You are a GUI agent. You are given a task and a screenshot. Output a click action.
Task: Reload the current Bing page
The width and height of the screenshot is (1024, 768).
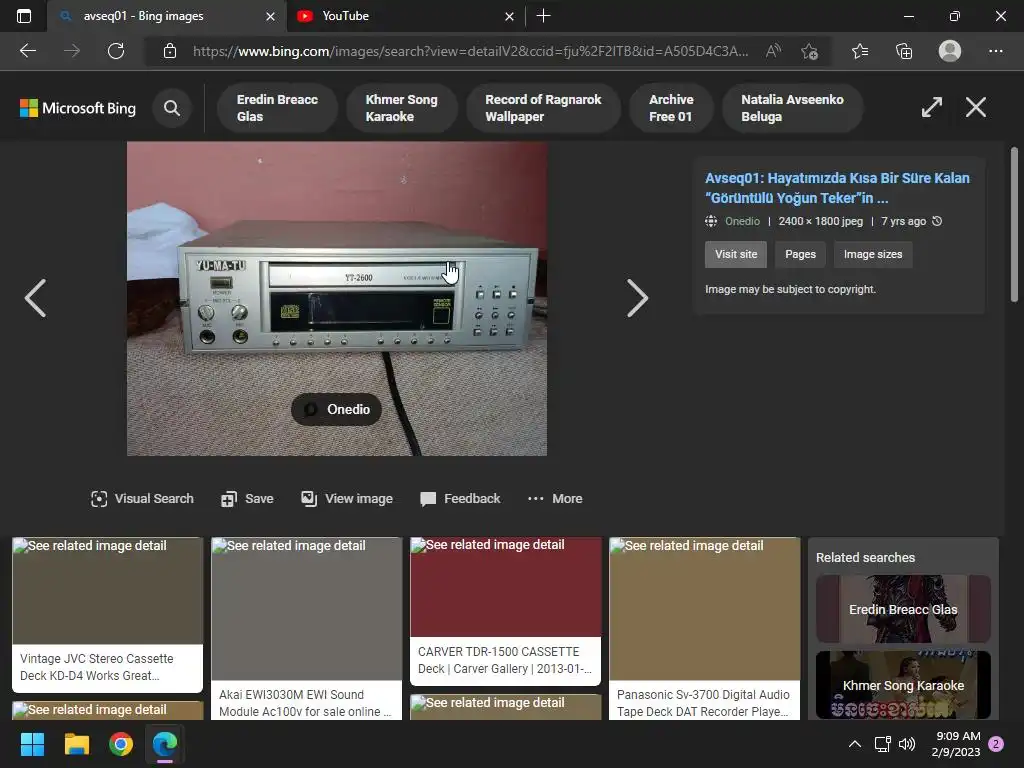(x=116, y=51)
